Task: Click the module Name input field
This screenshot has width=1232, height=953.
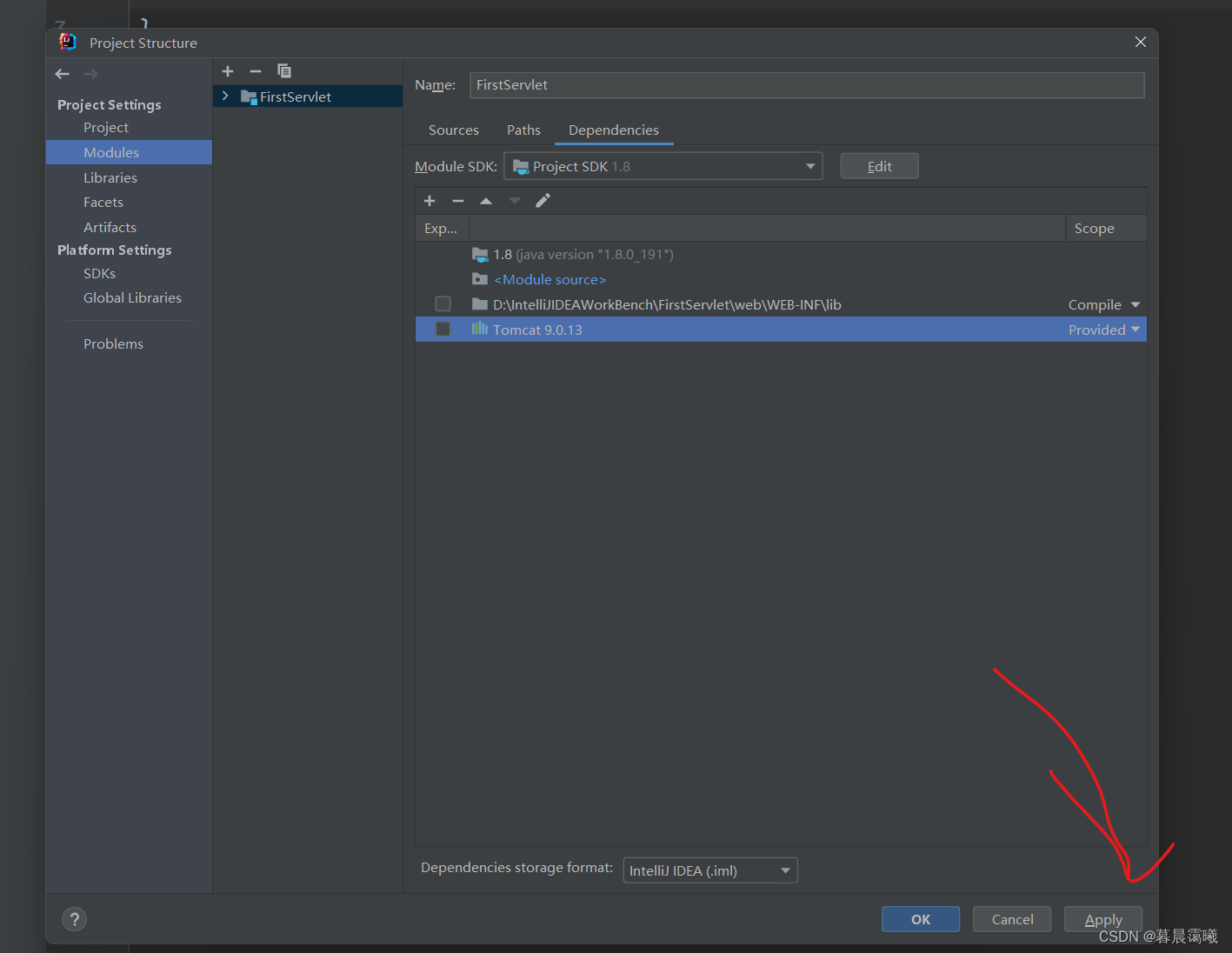Action: (807, 85)
